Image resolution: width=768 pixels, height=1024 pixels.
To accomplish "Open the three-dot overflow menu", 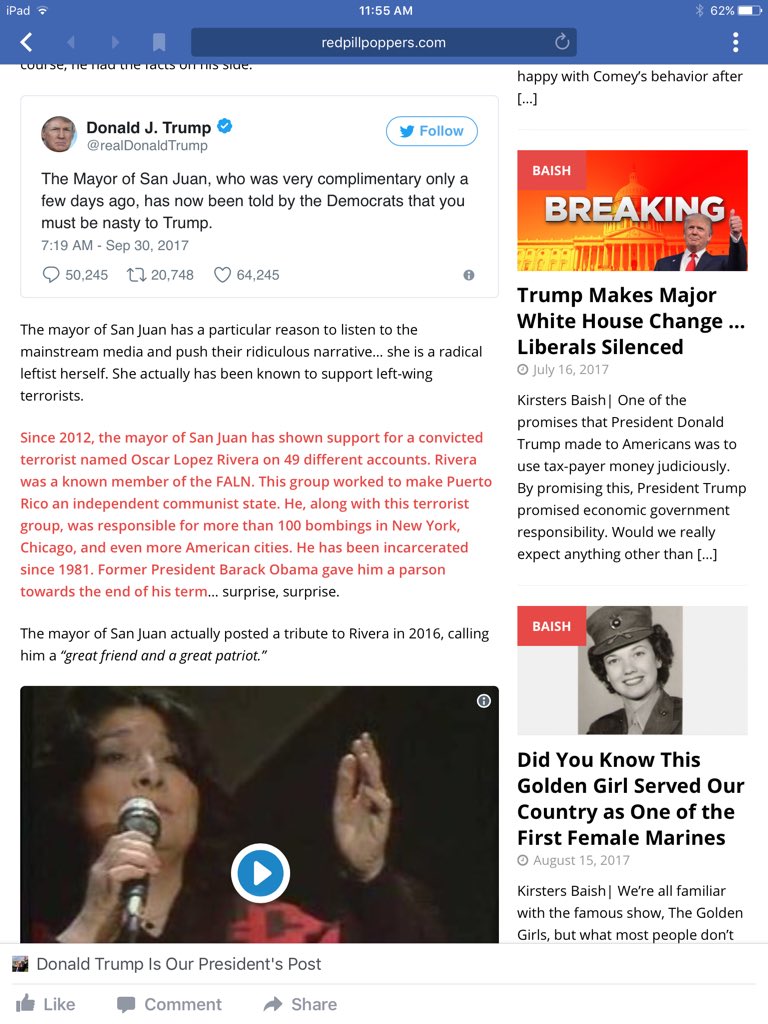I will (735, 42).
